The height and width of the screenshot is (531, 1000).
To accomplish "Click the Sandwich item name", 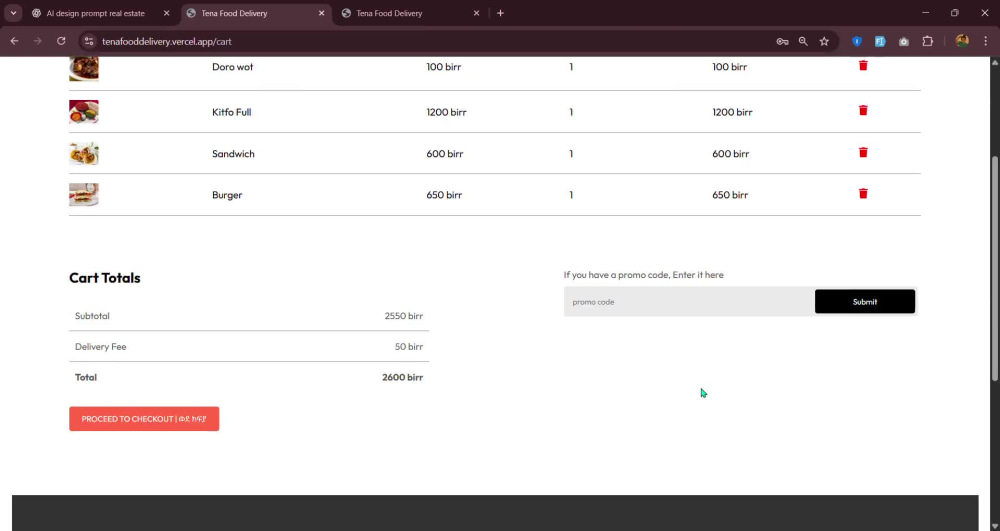I will point(233,154).
